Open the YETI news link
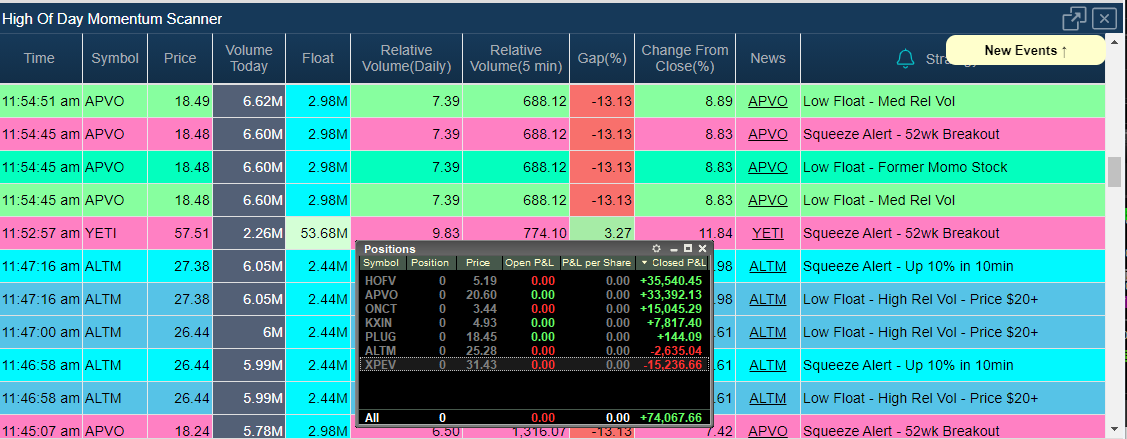This screenshot has height=439, width=1127. coord(768,234)
